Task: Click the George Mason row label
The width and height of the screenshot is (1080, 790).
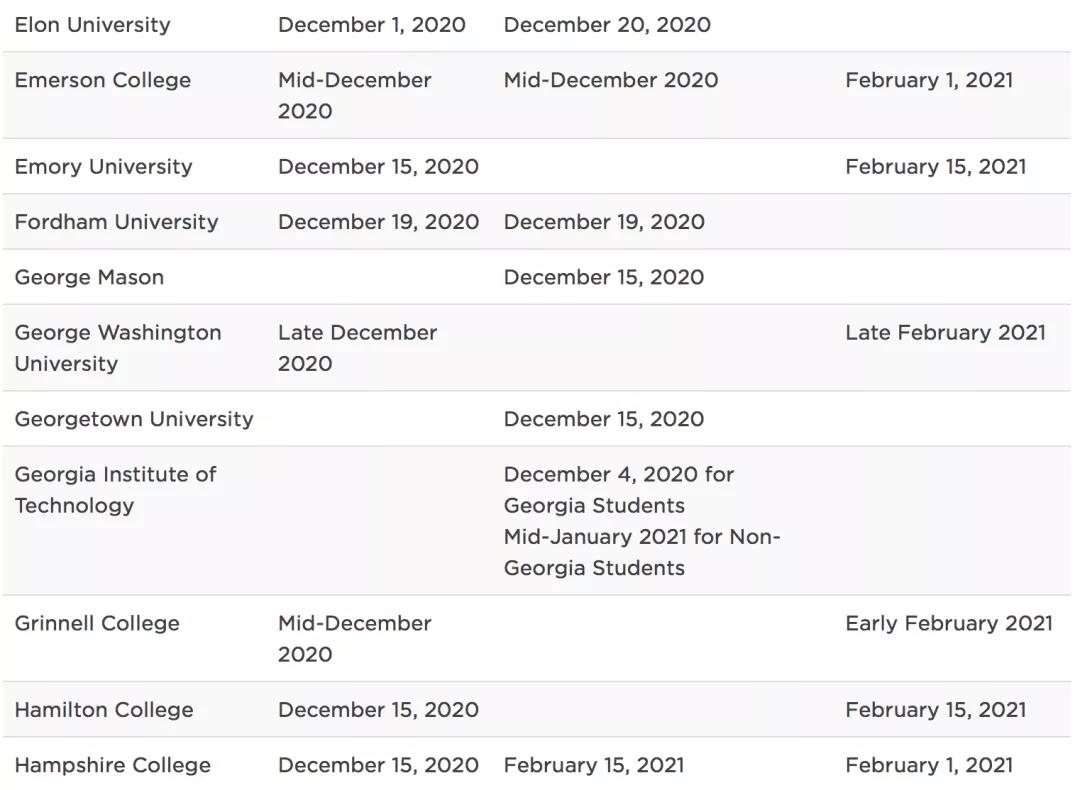Action: [x=89, y=277]
